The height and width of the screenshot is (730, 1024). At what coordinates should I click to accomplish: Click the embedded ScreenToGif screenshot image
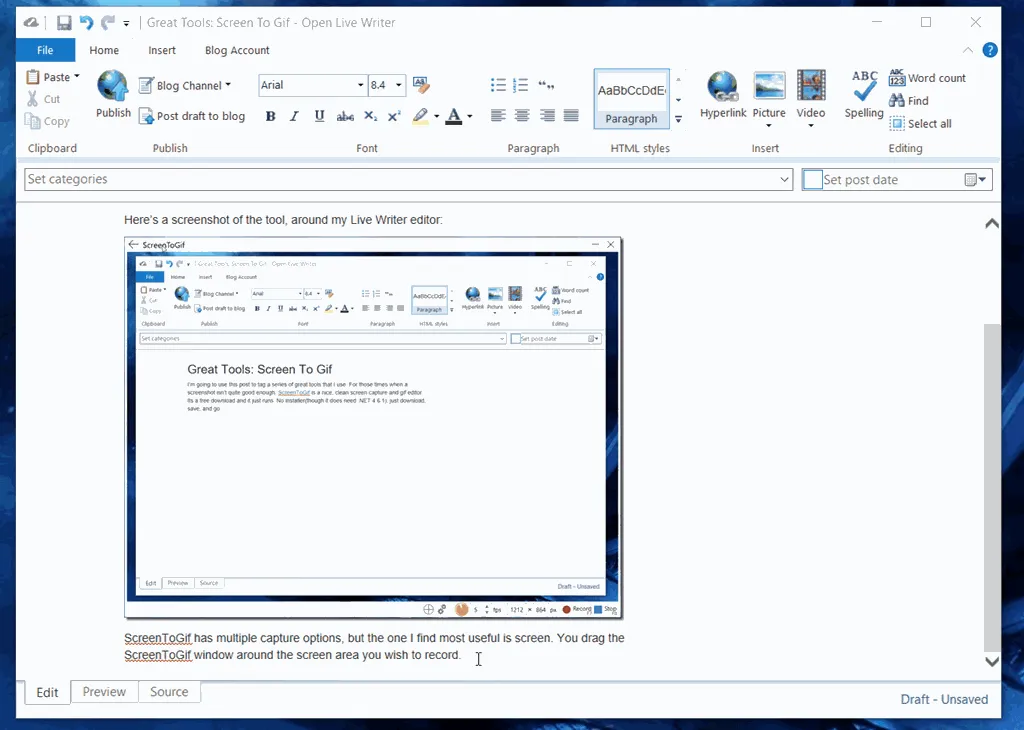(x=373, y=427)
